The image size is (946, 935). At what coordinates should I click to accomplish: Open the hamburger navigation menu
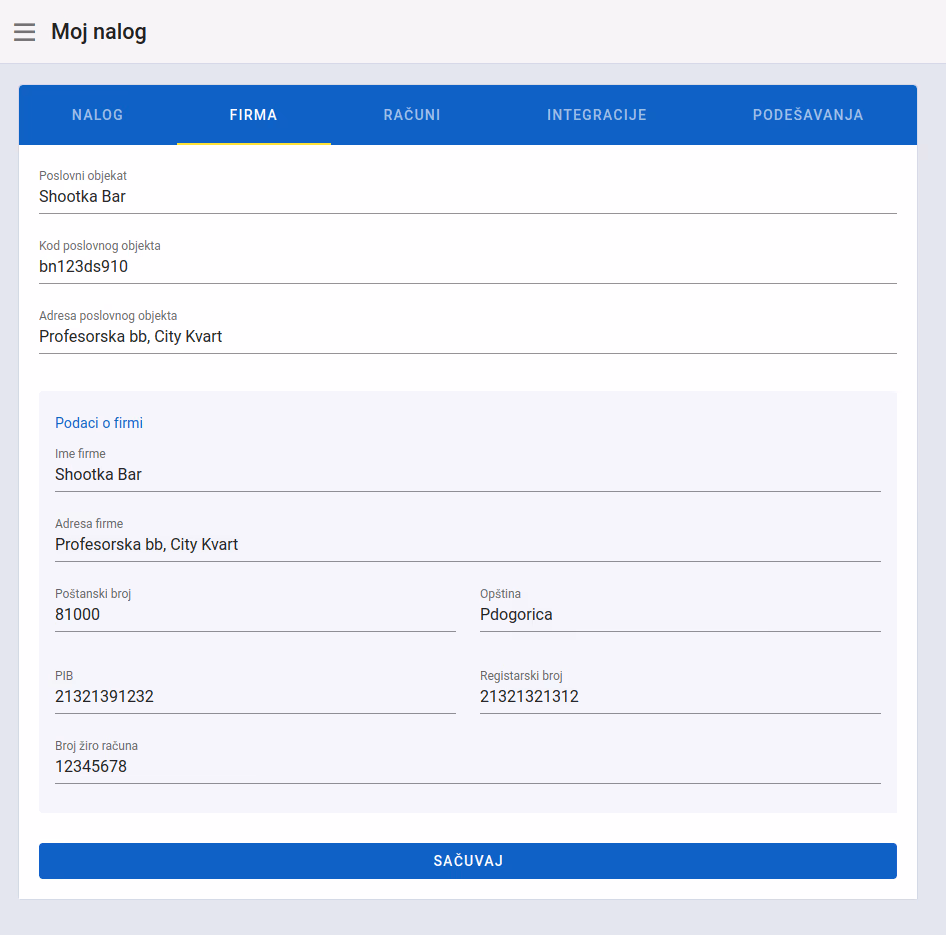25,31
